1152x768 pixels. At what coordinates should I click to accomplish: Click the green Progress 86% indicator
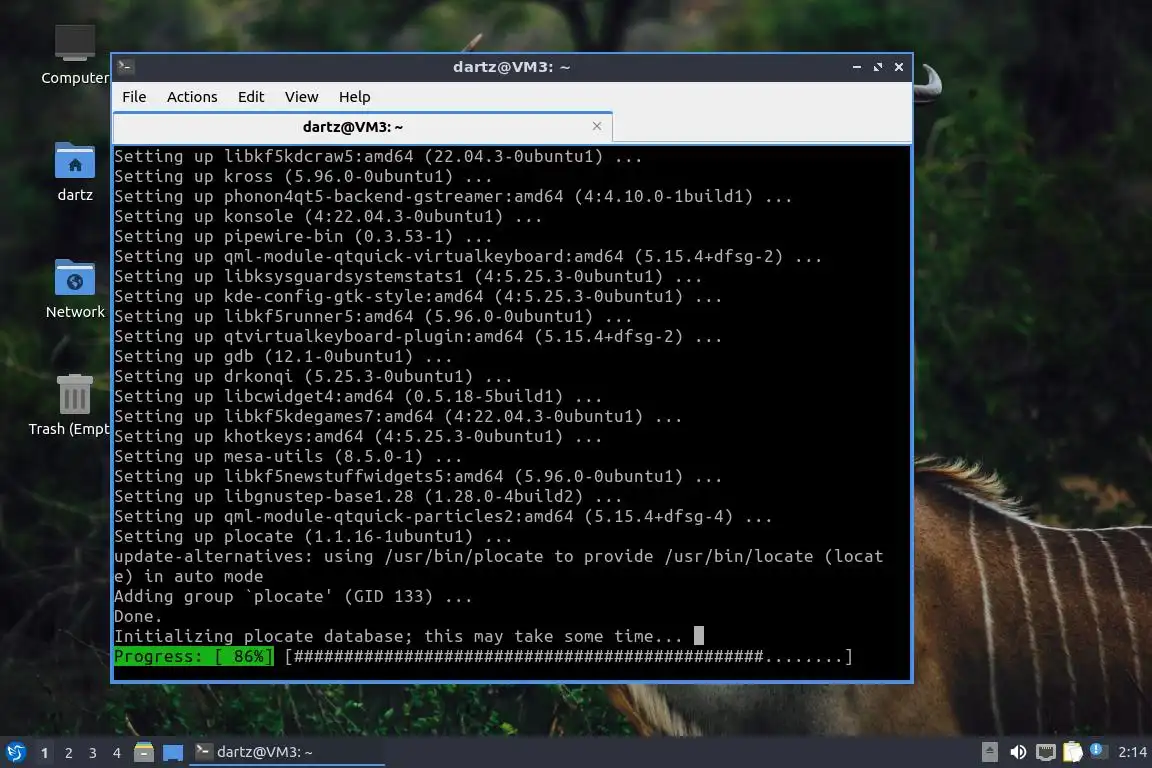pyautogui.click(x=194, y=656)
